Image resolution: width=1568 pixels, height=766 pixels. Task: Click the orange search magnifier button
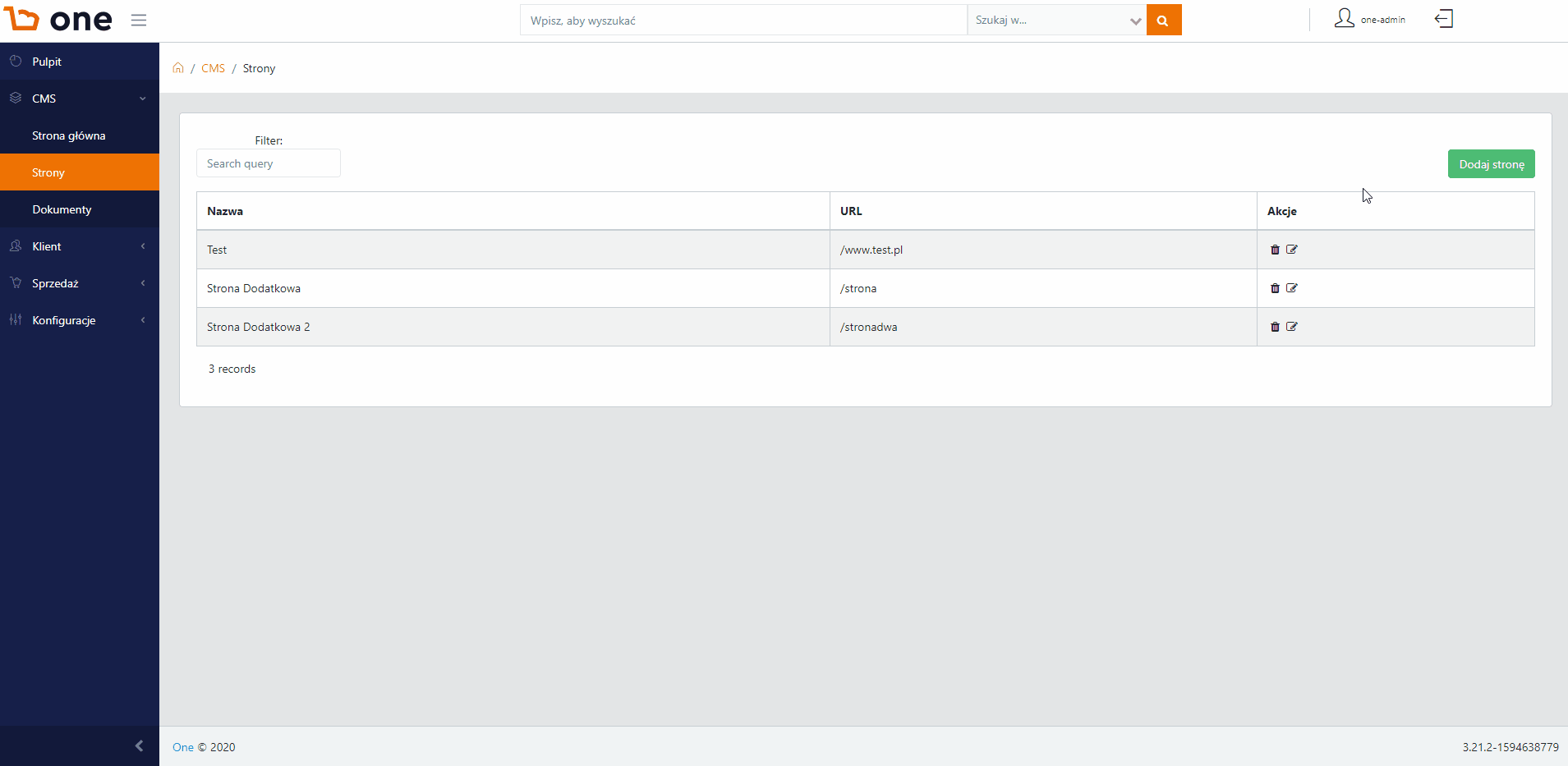[x=1164, y=20]
